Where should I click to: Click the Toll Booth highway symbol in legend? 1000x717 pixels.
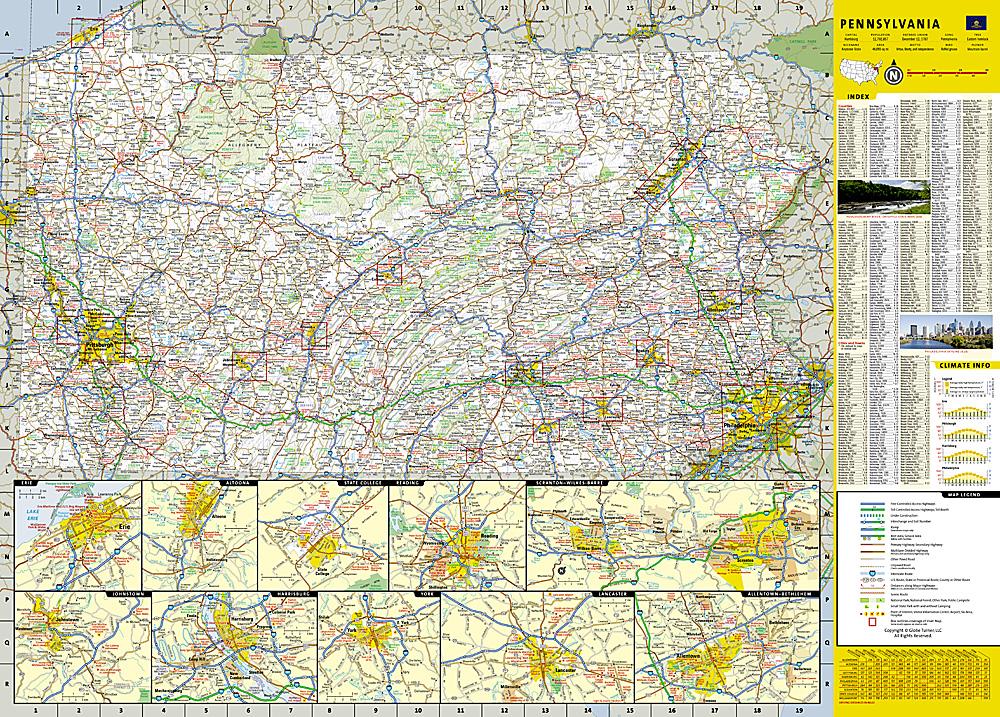tap(873, 509)
